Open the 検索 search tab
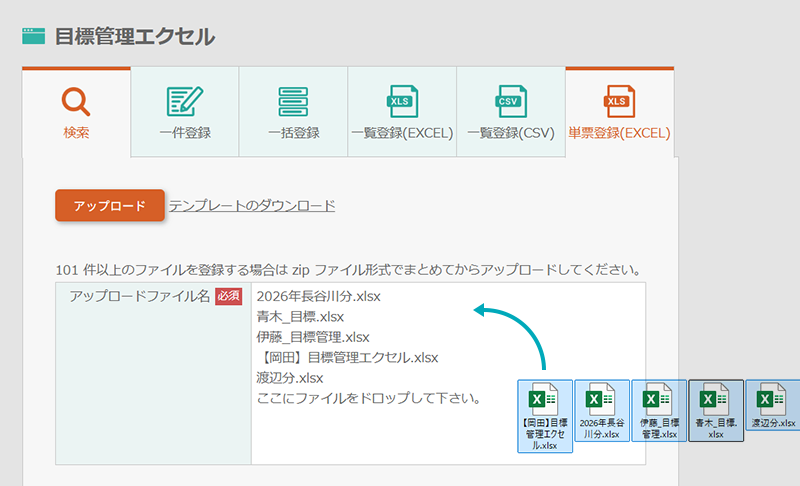 76,113
